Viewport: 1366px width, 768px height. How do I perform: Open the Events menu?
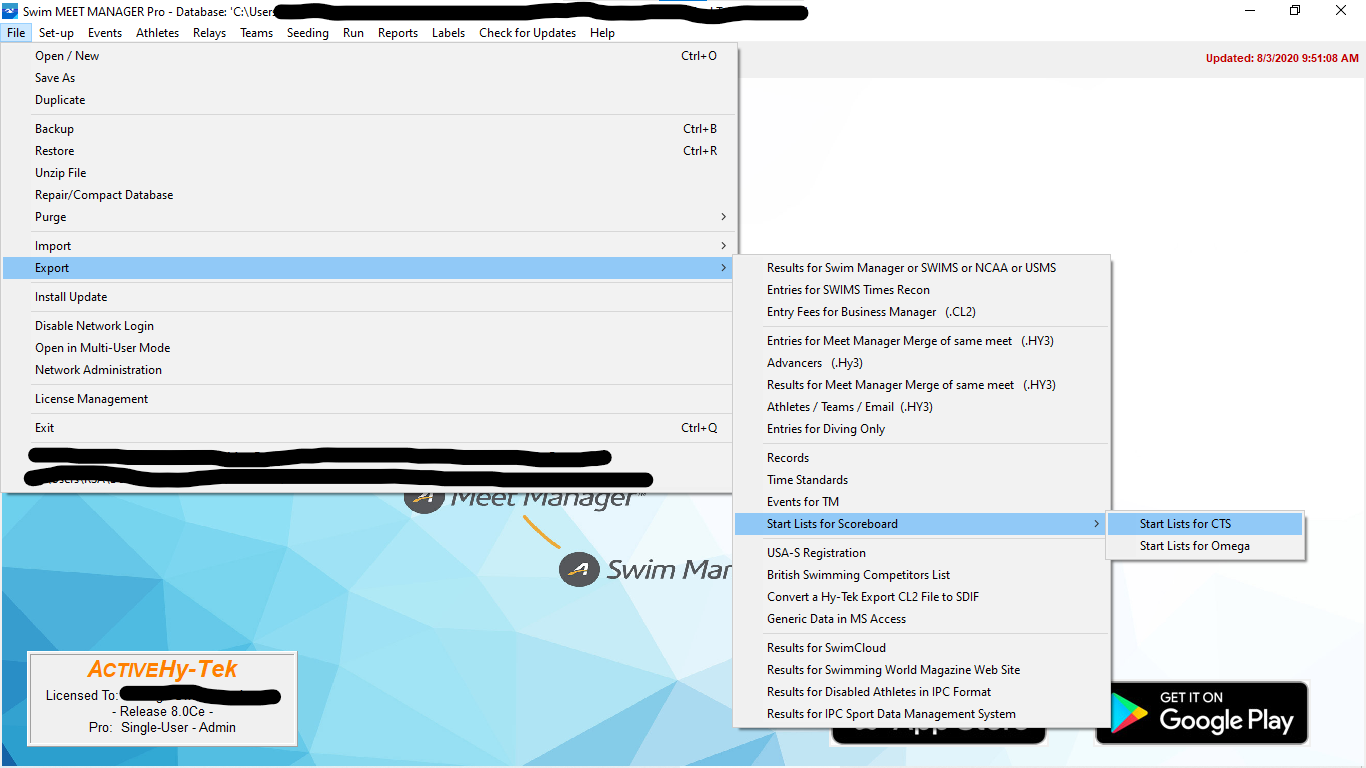[105, 33]
